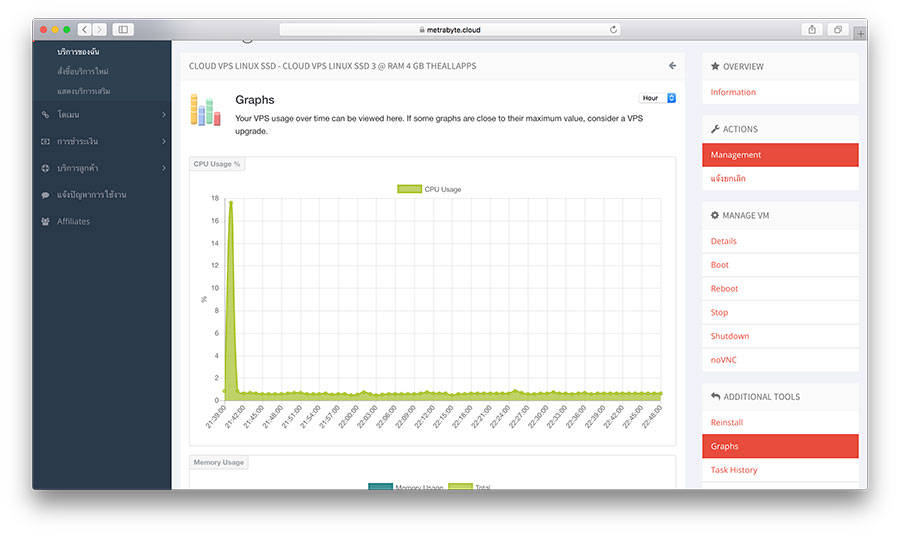Click the Safari back navigation arrow

click(x=84, y=30)
